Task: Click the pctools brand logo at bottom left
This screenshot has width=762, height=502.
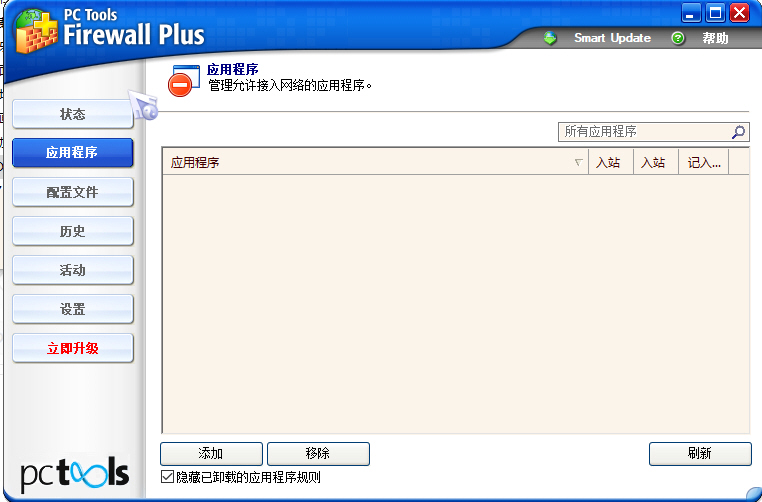Action: tap(74, 474)
